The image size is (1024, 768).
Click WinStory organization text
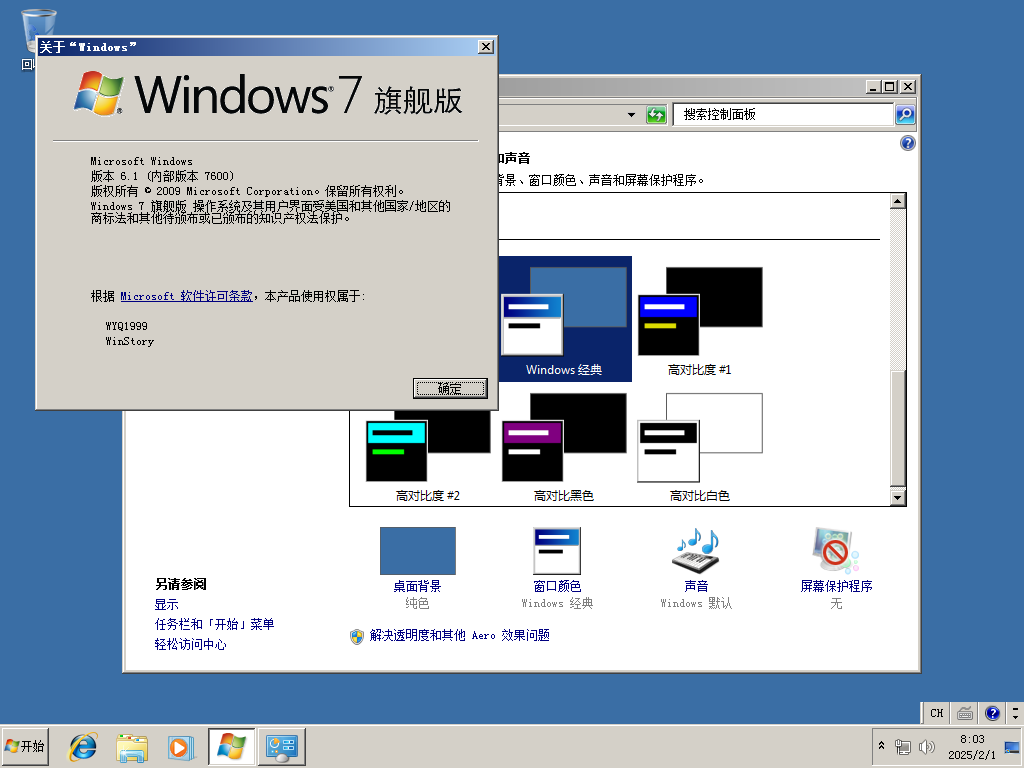[129, 341]
